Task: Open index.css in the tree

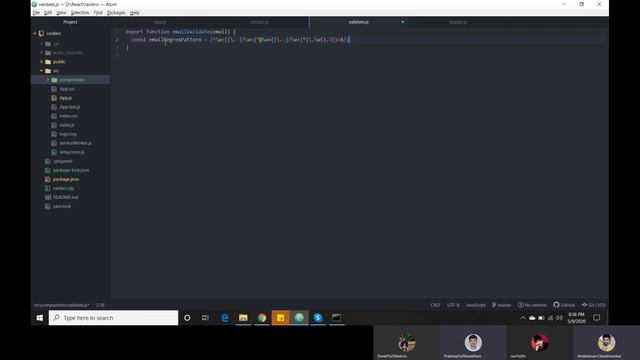Action: coord(68,116)
